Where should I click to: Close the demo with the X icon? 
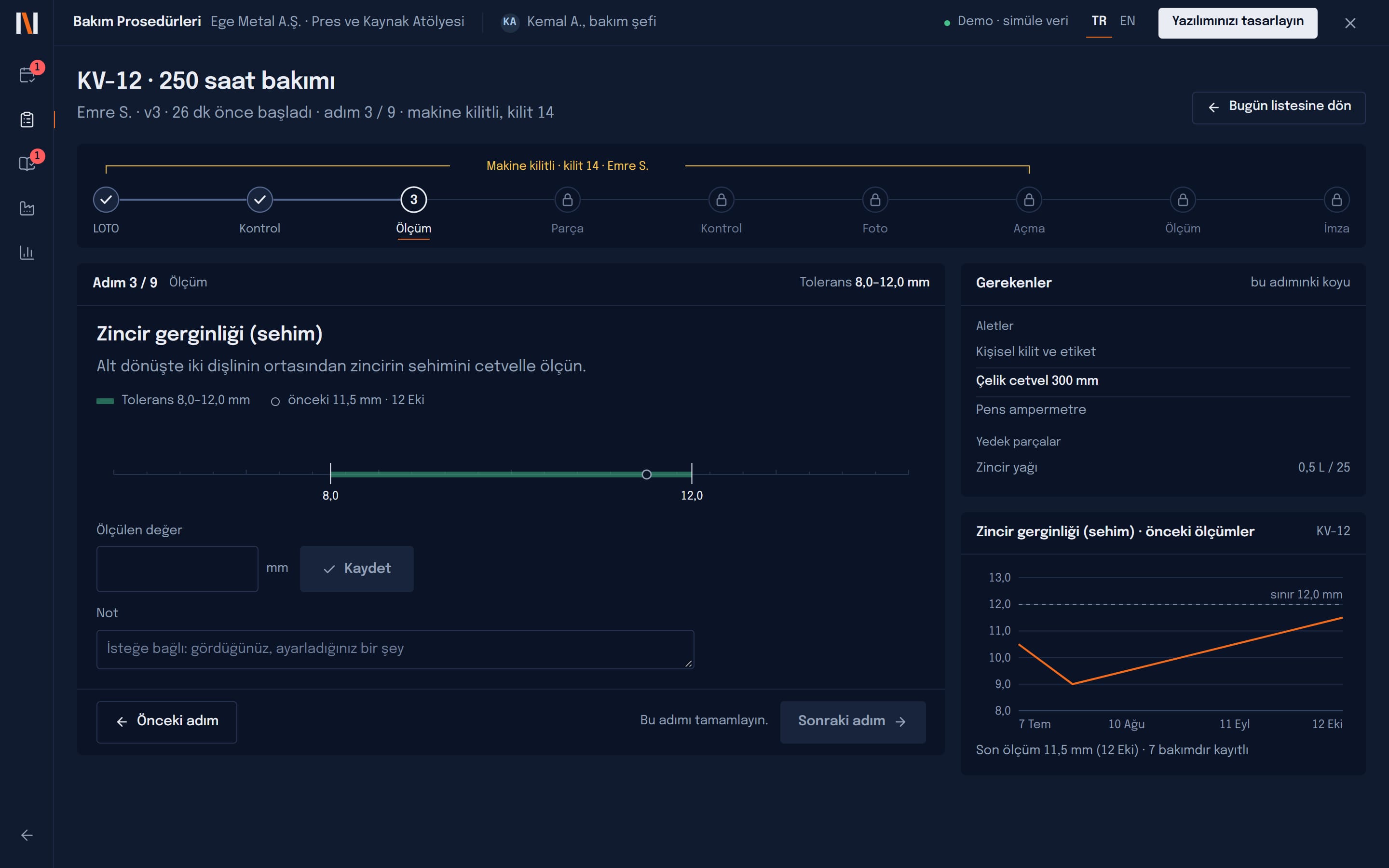pyautogui.click(x=1350, y=23)
